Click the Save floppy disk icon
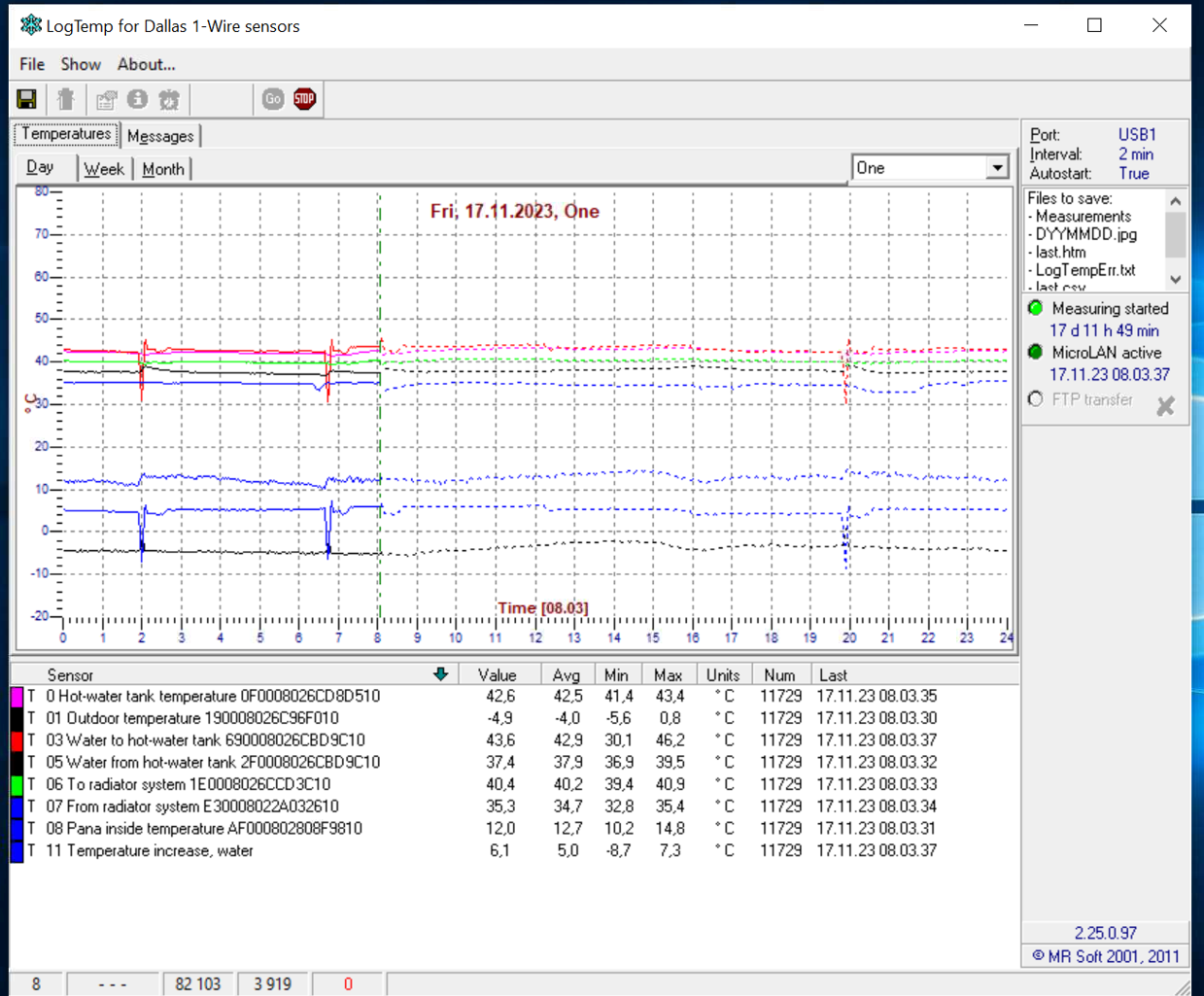 [26, 99]
